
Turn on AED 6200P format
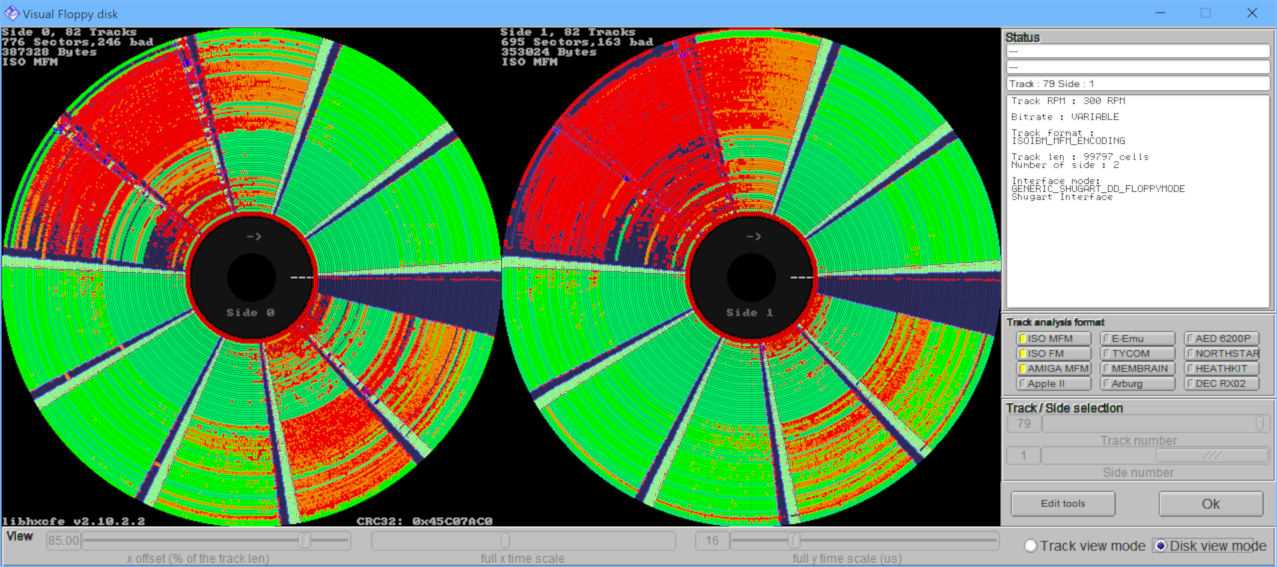tap(1221, 339)
